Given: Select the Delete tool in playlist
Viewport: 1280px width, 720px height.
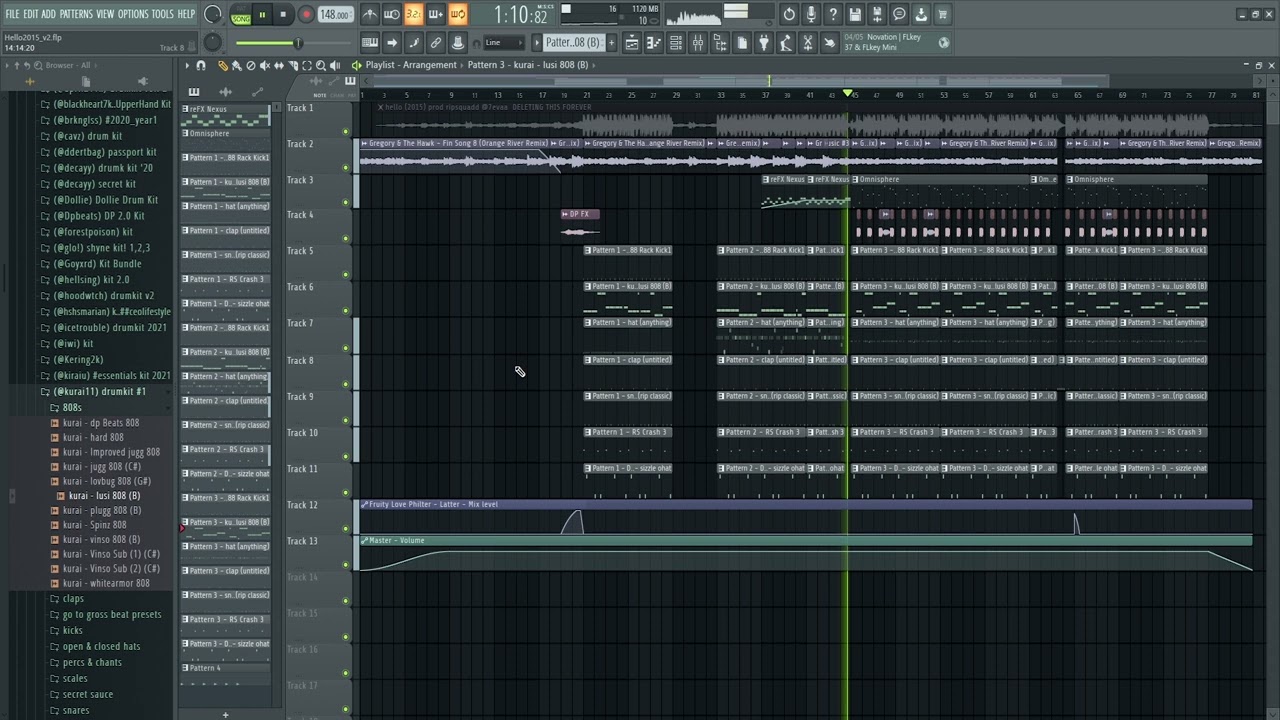Looking at the screenshot, I should (x=251, y=65).
